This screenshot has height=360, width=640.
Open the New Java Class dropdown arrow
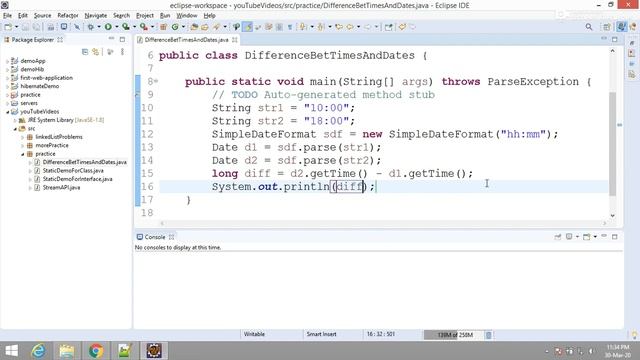[183, 27]
